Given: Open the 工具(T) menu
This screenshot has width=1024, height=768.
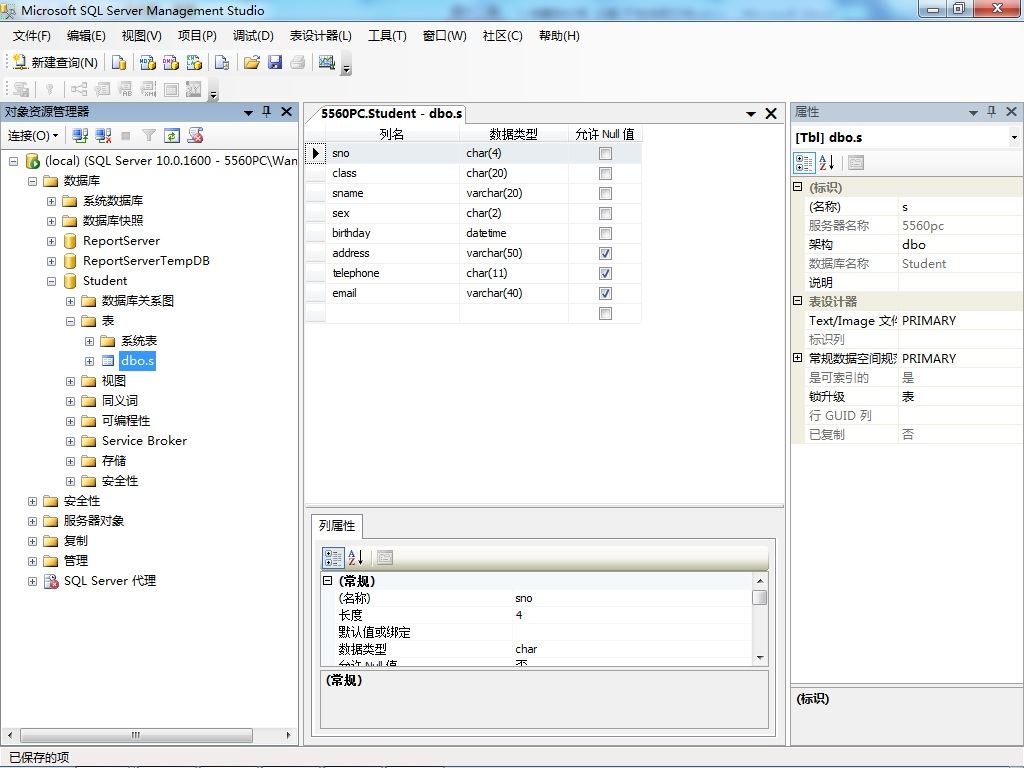Looking at the screenshot, I should pyautogui.click(x=387, y=36).
